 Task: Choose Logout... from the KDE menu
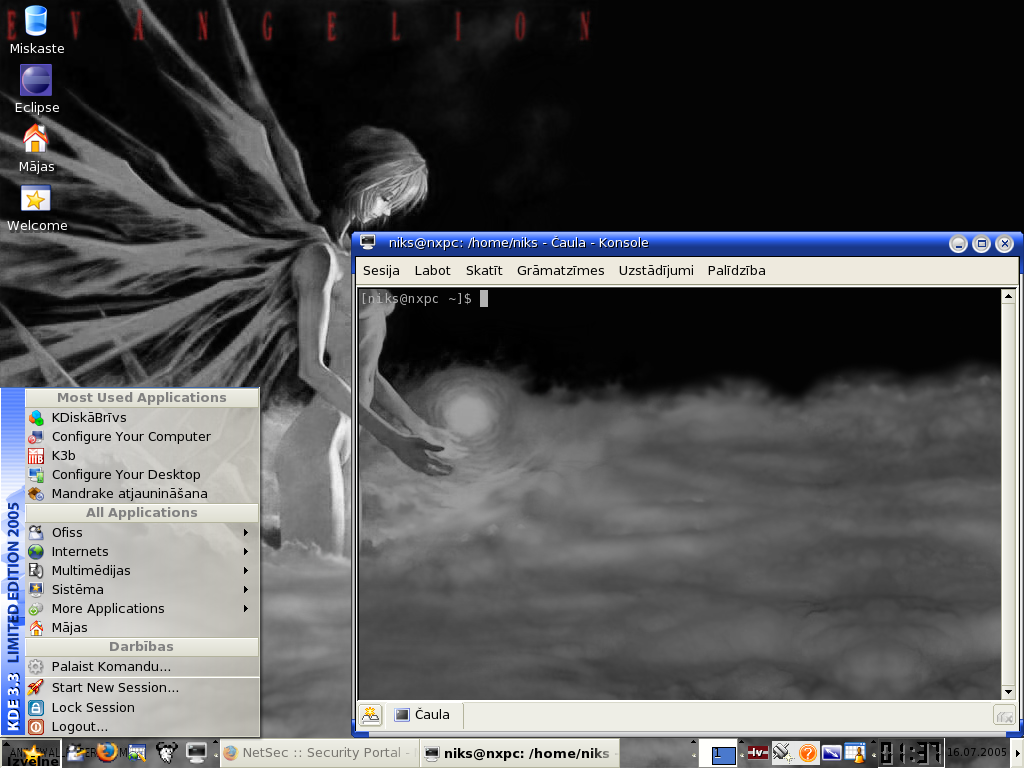click(142, 726)
